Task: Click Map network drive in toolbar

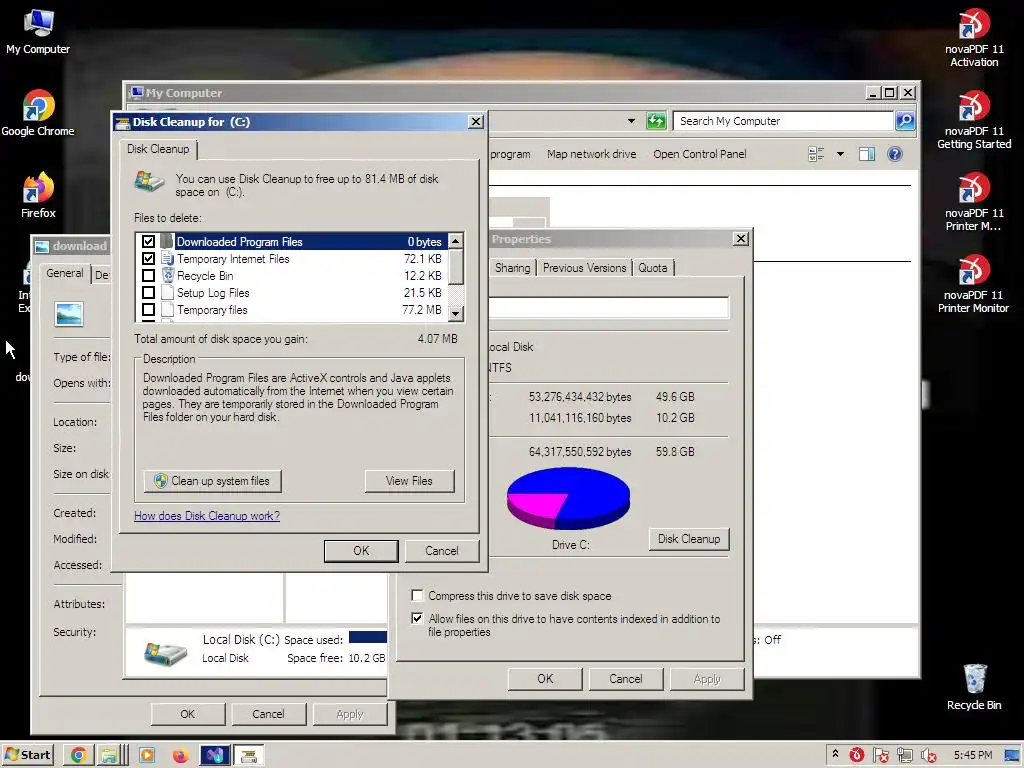Action: 592,154
